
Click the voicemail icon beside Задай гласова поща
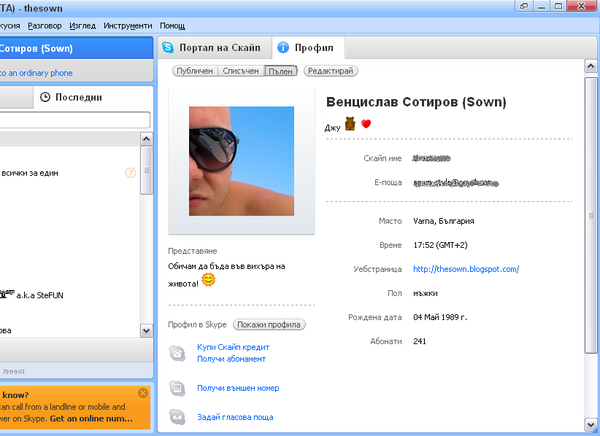coord(177,417)
